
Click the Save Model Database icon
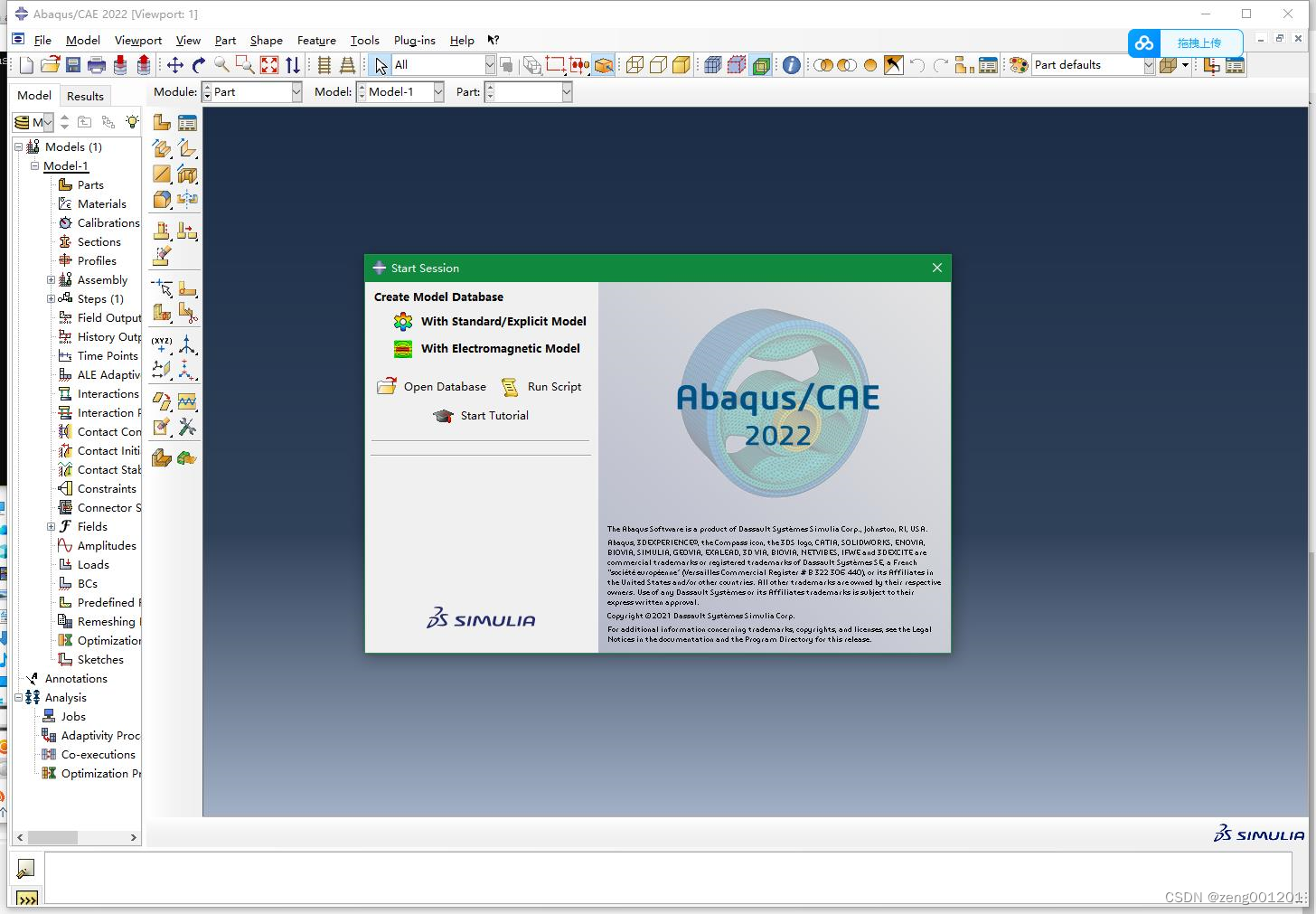[73, 65]
